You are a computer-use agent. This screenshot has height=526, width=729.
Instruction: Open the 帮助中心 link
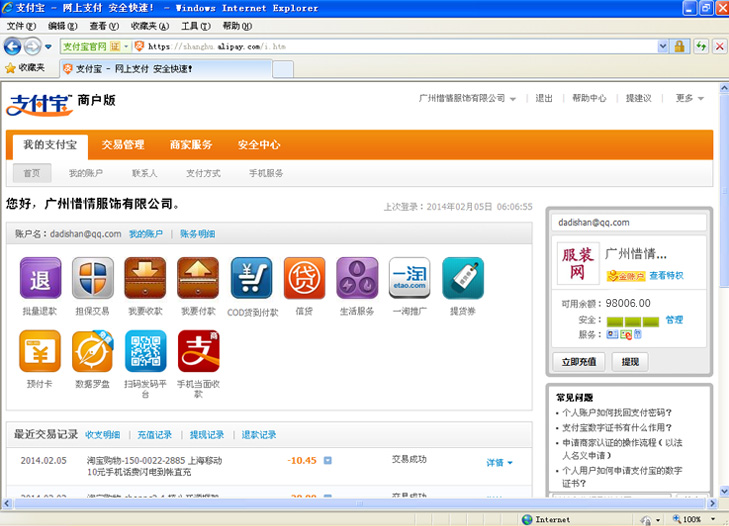(x=589, y=99)
